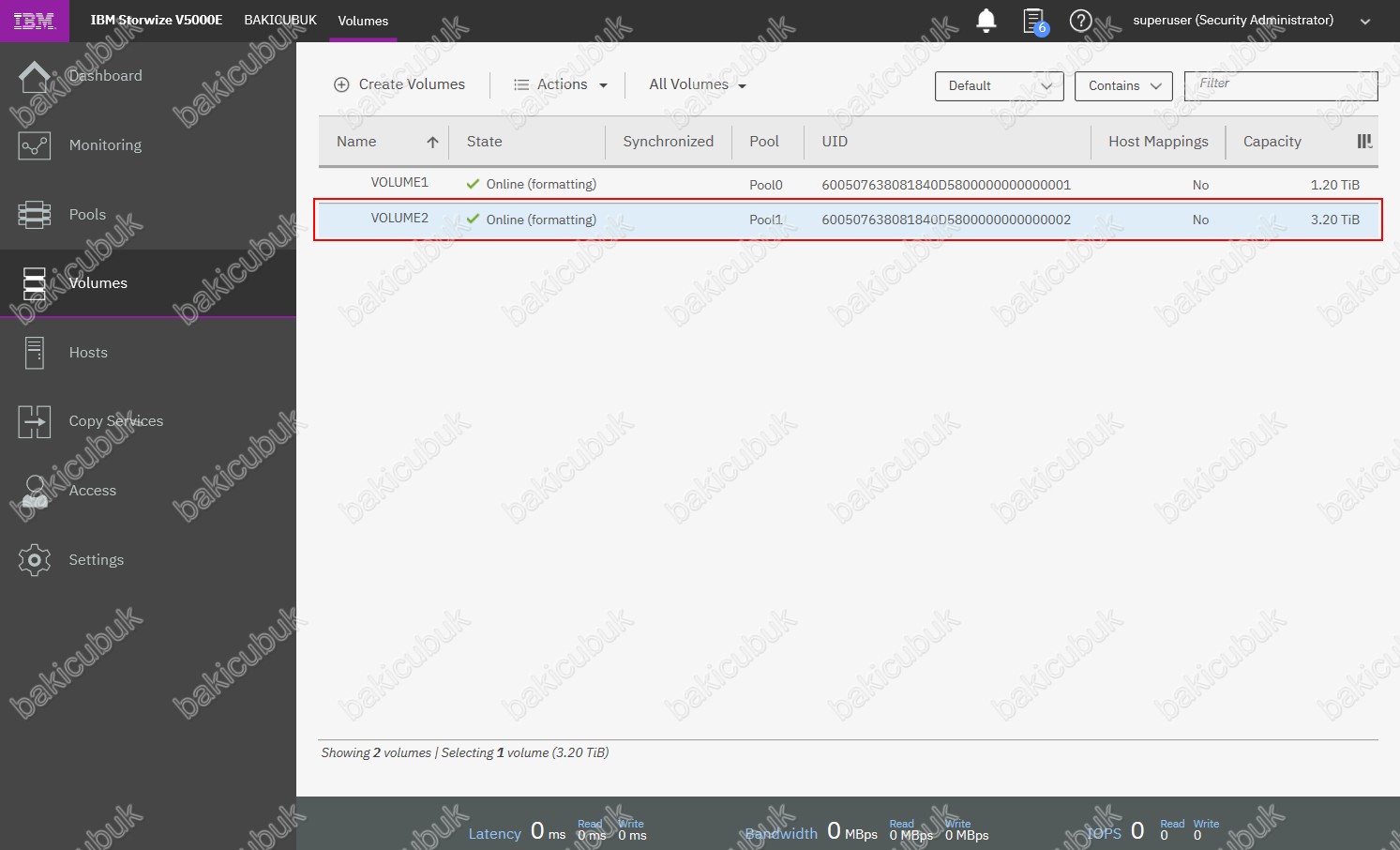The height and width of the screenshot is (850, 1400).
Task: Click BAKICUBUK system name in header
Action: coord(280,20)
